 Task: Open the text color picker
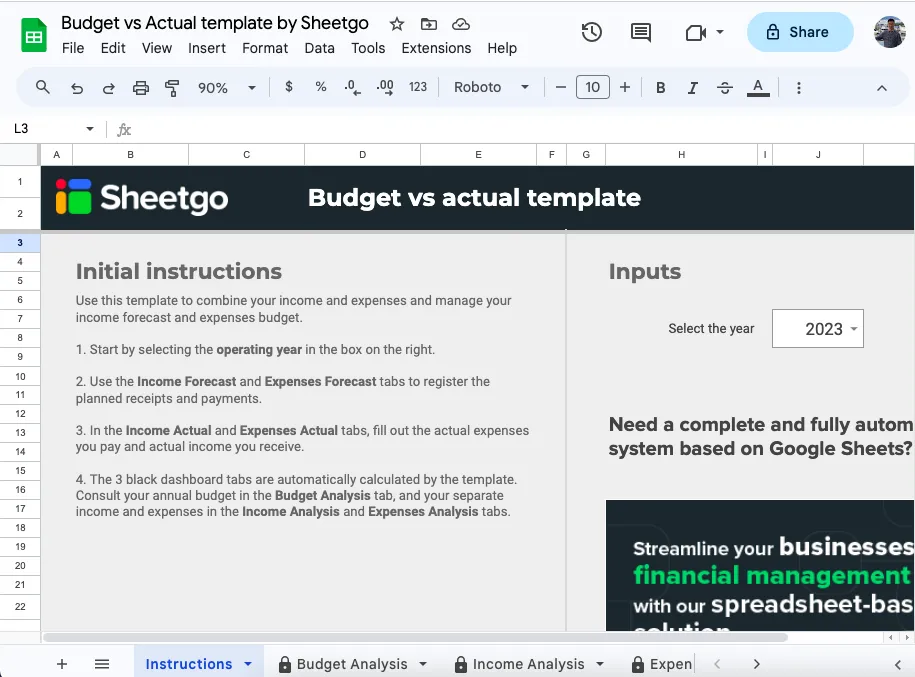point(759,88)
